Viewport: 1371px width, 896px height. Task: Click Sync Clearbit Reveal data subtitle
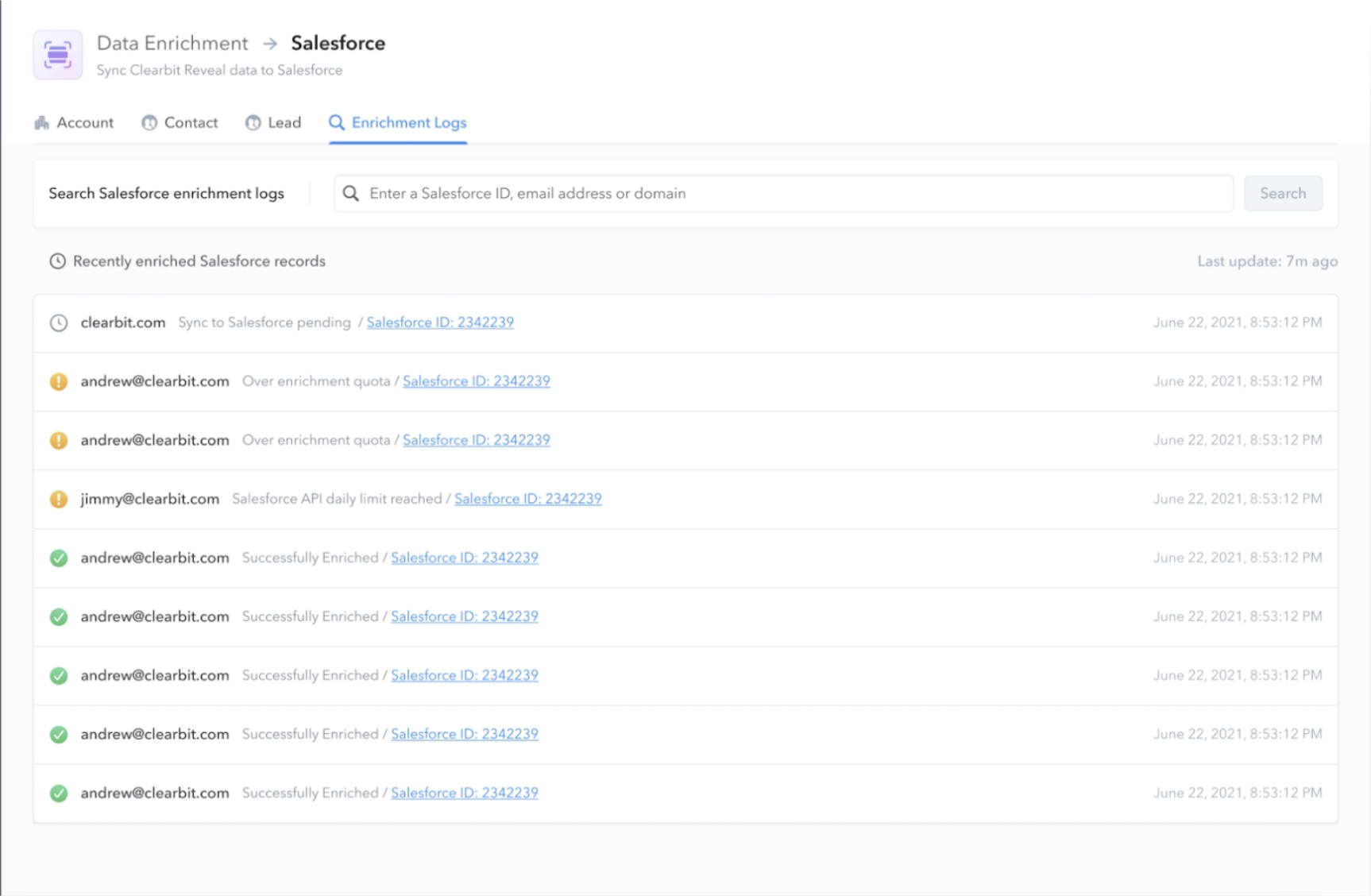click(220, 70)
